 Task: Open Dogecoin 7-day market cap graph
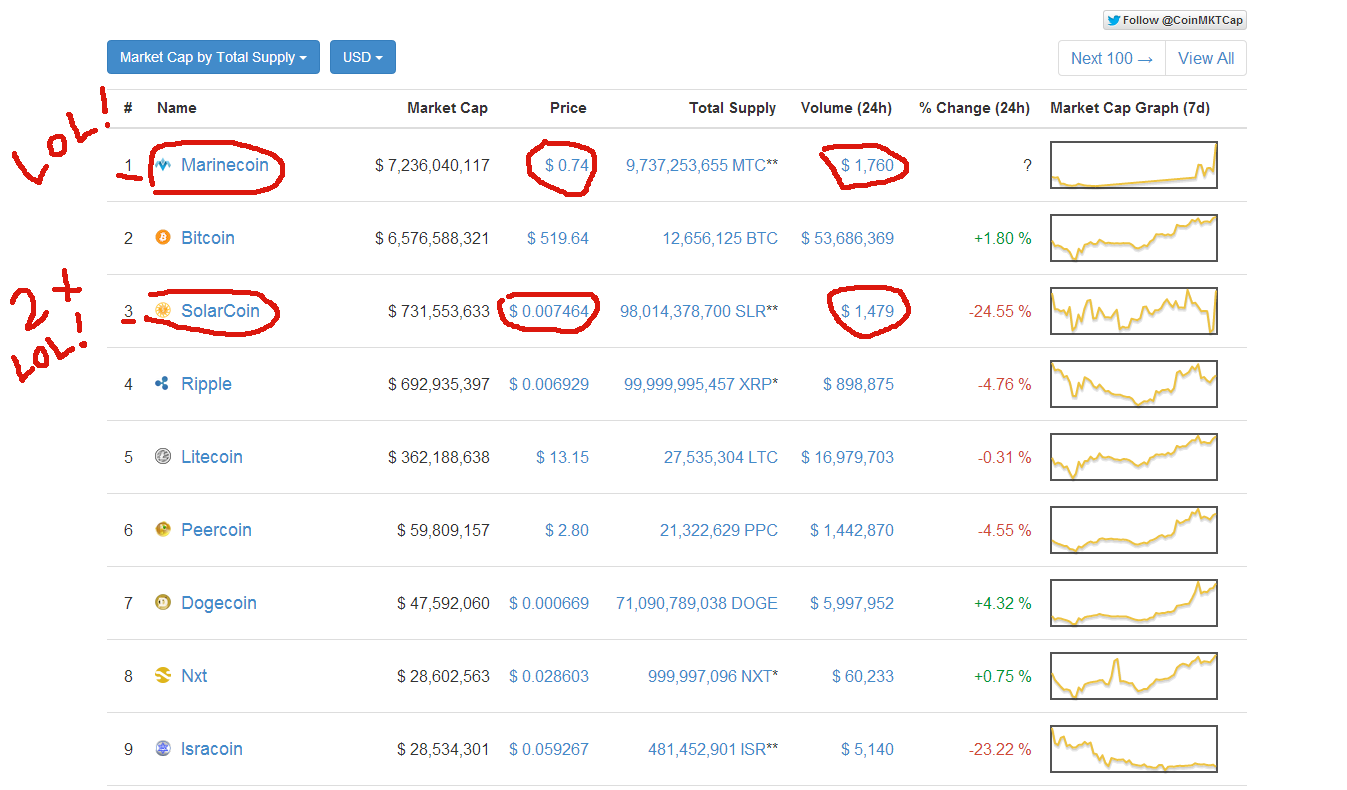(x=1134, y=603)
